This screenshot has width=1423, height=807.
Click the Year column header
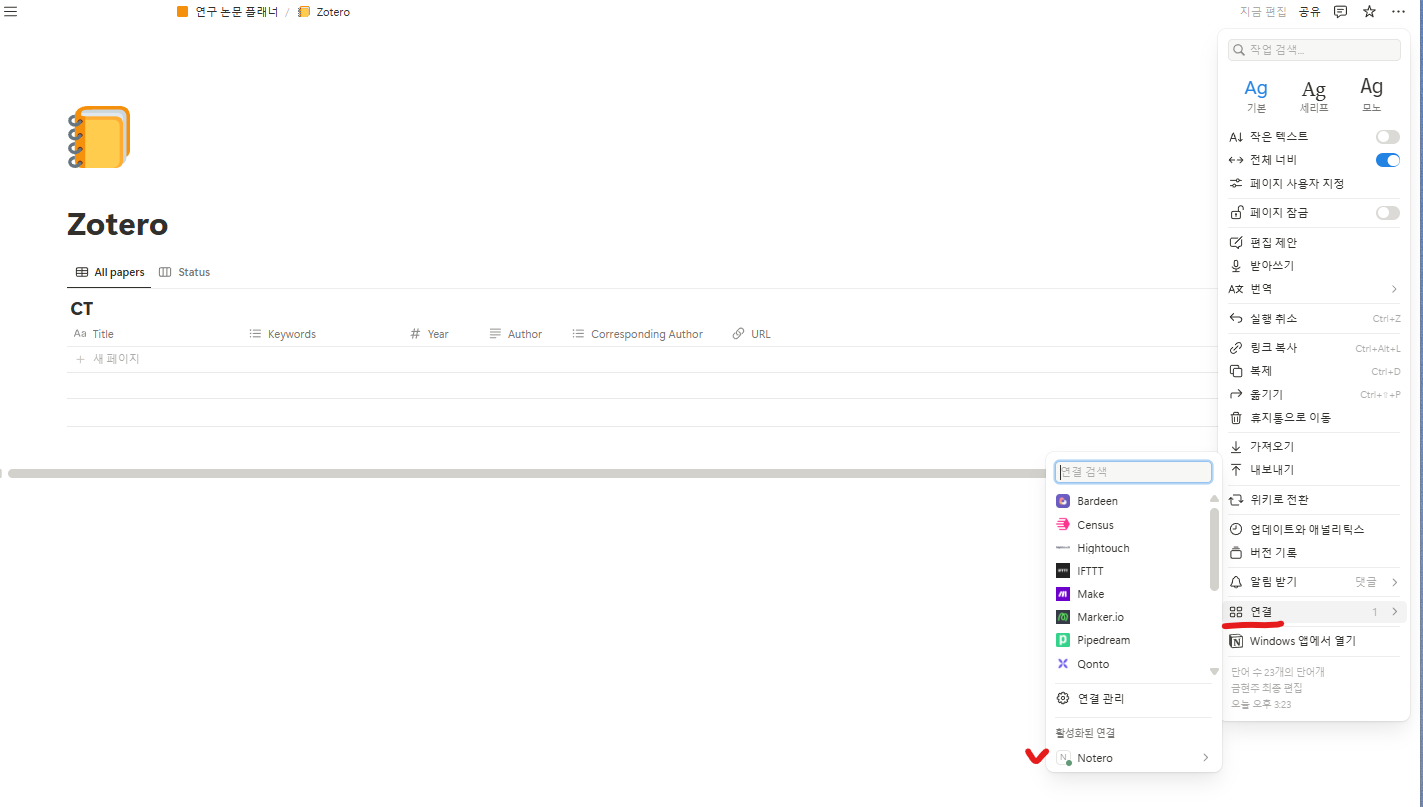pos(430,334)
